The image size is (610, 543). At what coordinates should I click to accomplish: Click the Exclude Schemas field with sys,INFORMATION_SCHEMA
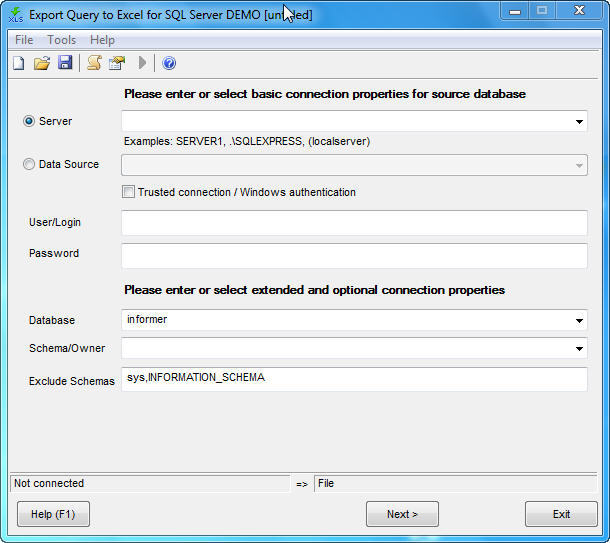pos(354,379)
